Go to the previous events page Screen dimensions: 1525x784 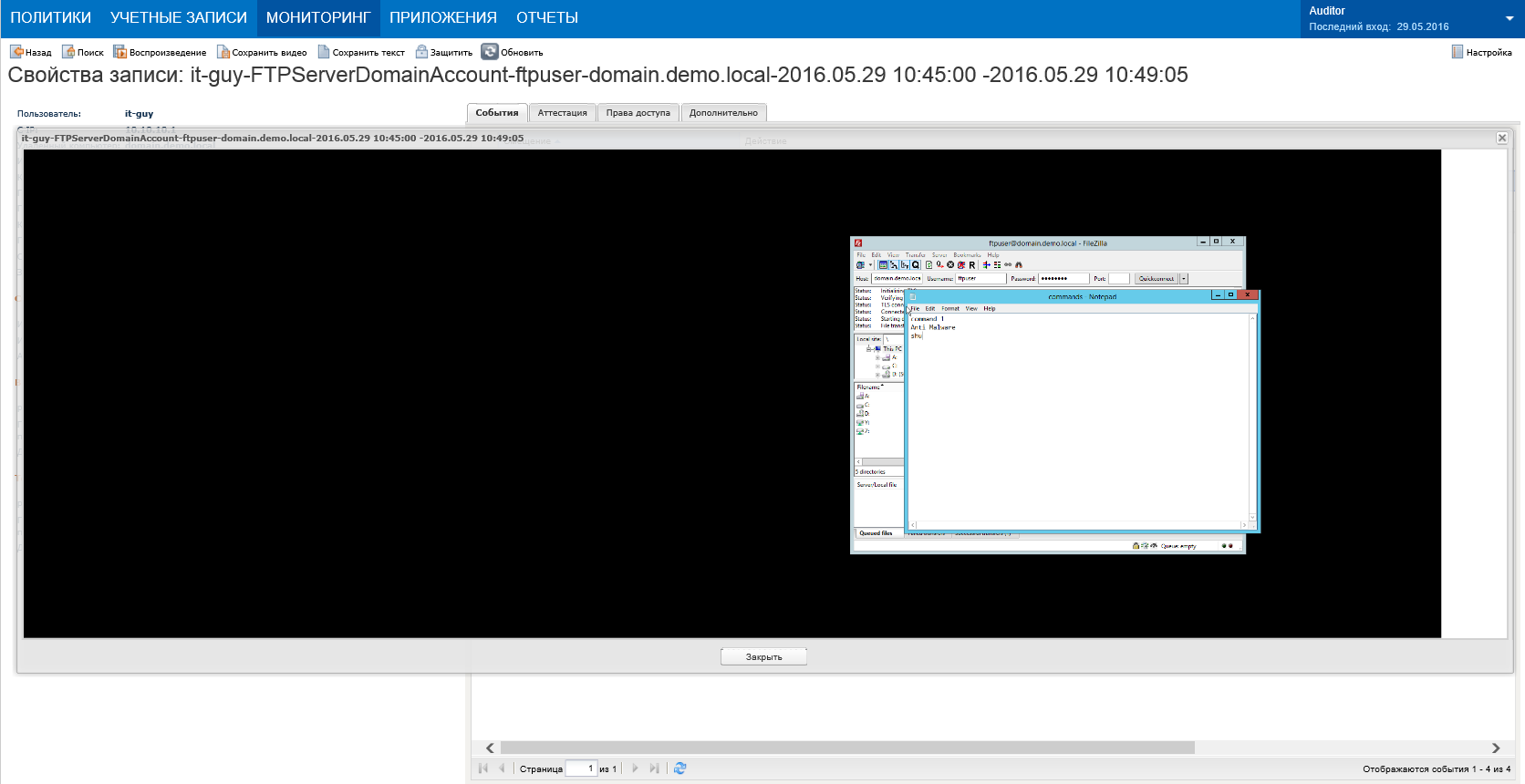coord(502,769)
